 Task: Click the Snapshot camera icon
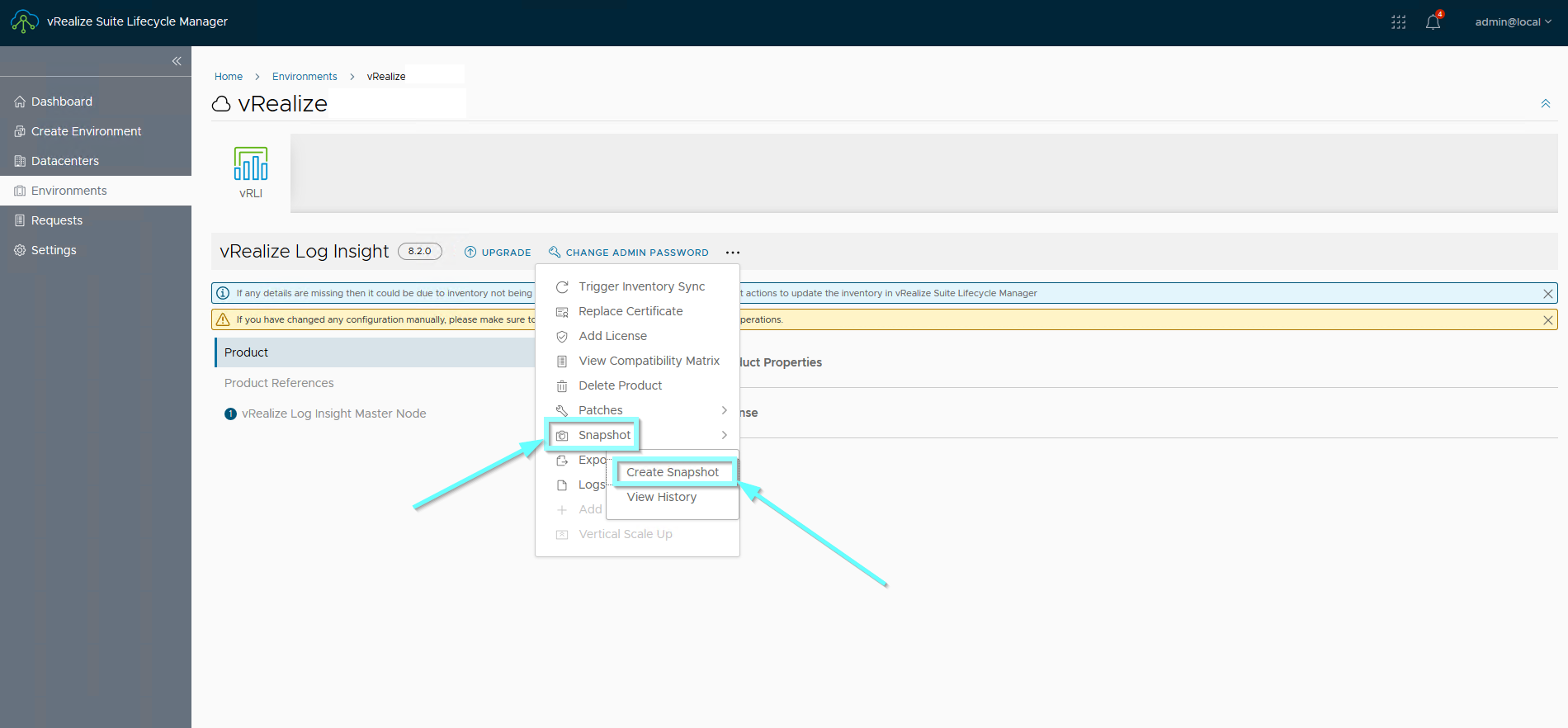[x=562, y=436]
